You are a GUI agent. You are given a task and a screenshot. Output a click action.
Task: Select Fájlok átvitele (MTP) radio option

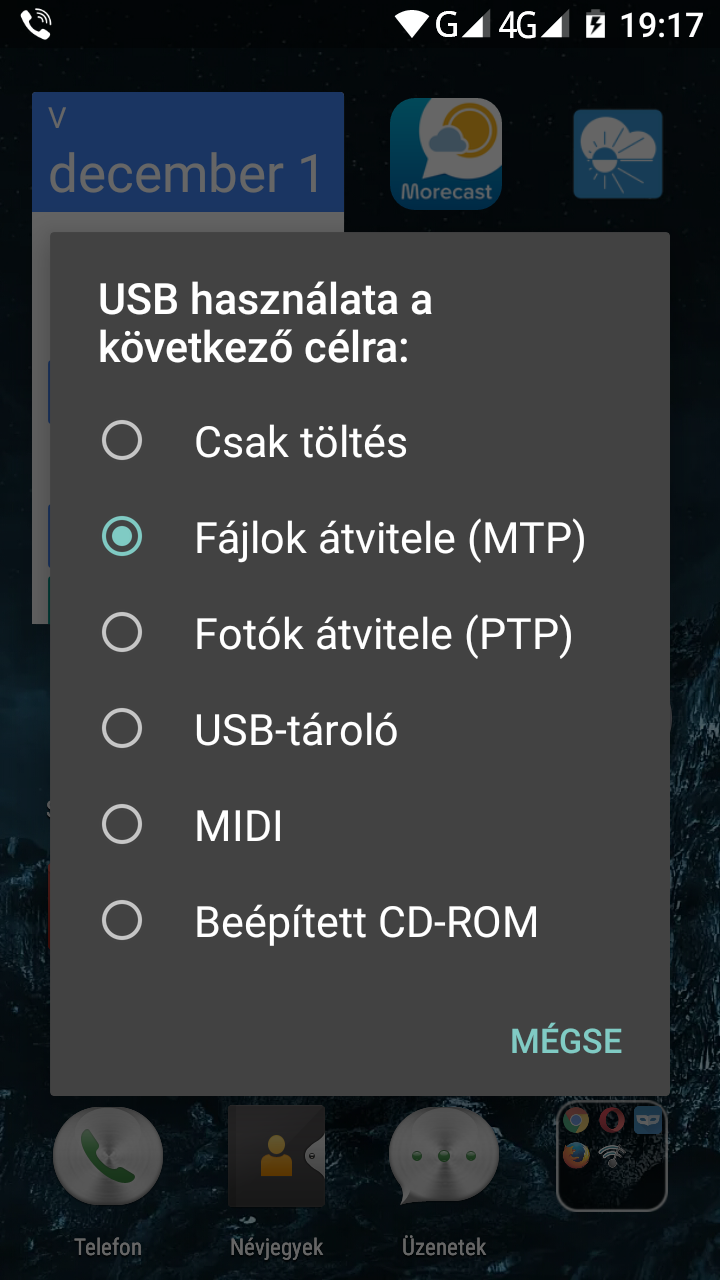[x=122, y=537]
